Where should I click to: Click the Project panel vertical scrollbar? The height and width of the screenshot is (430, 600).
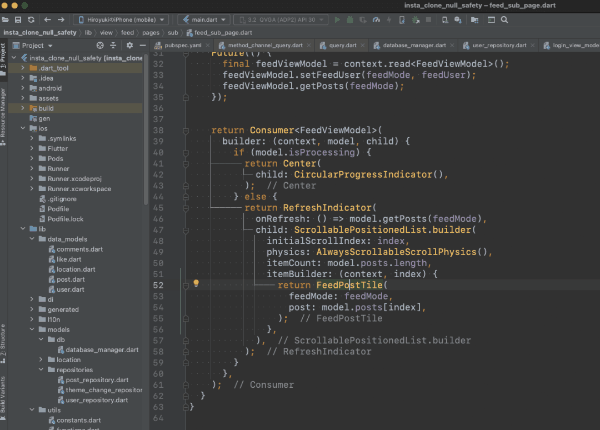point(146,132)
